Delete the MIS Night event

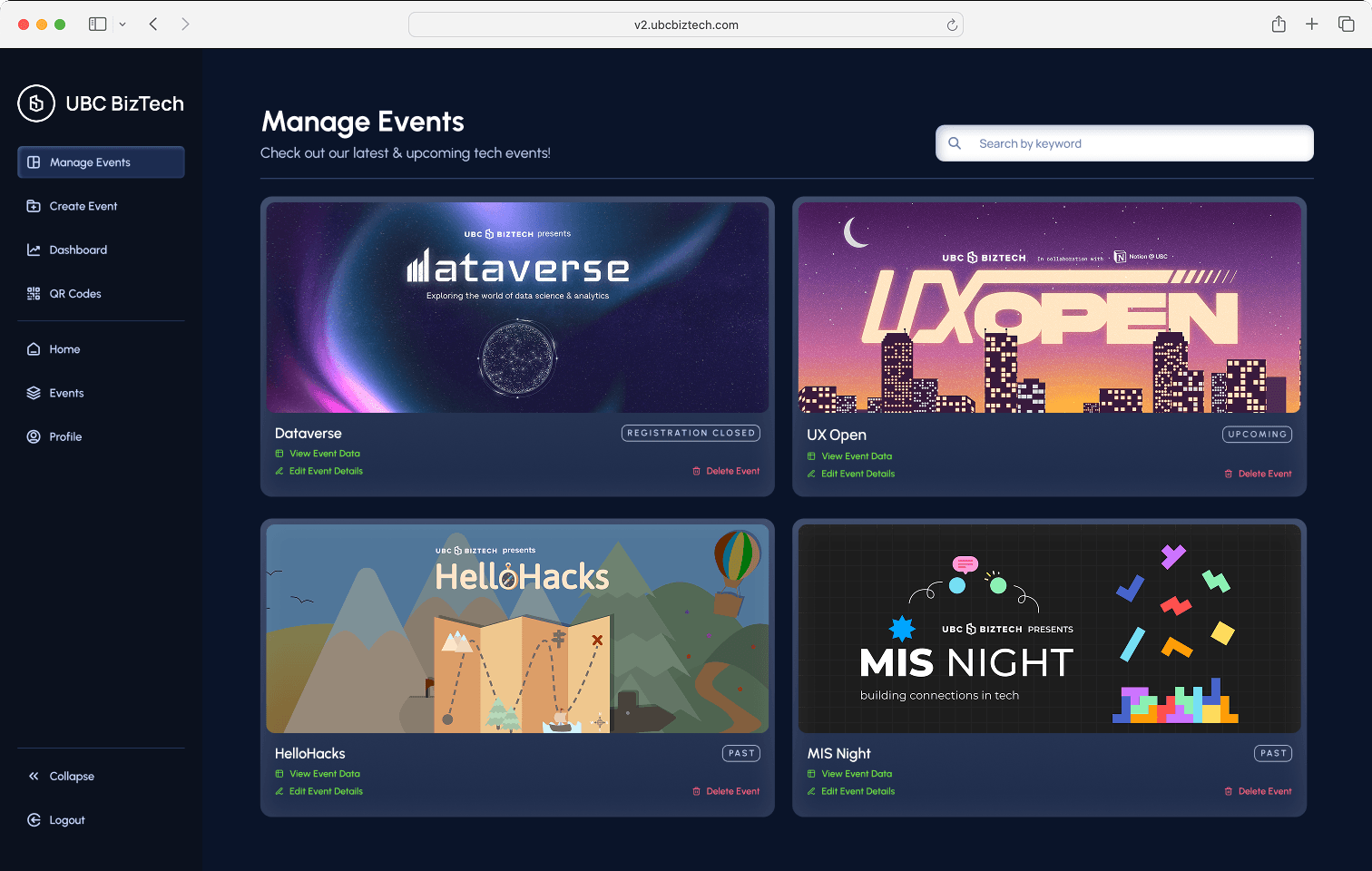(x=1265, y=791)
